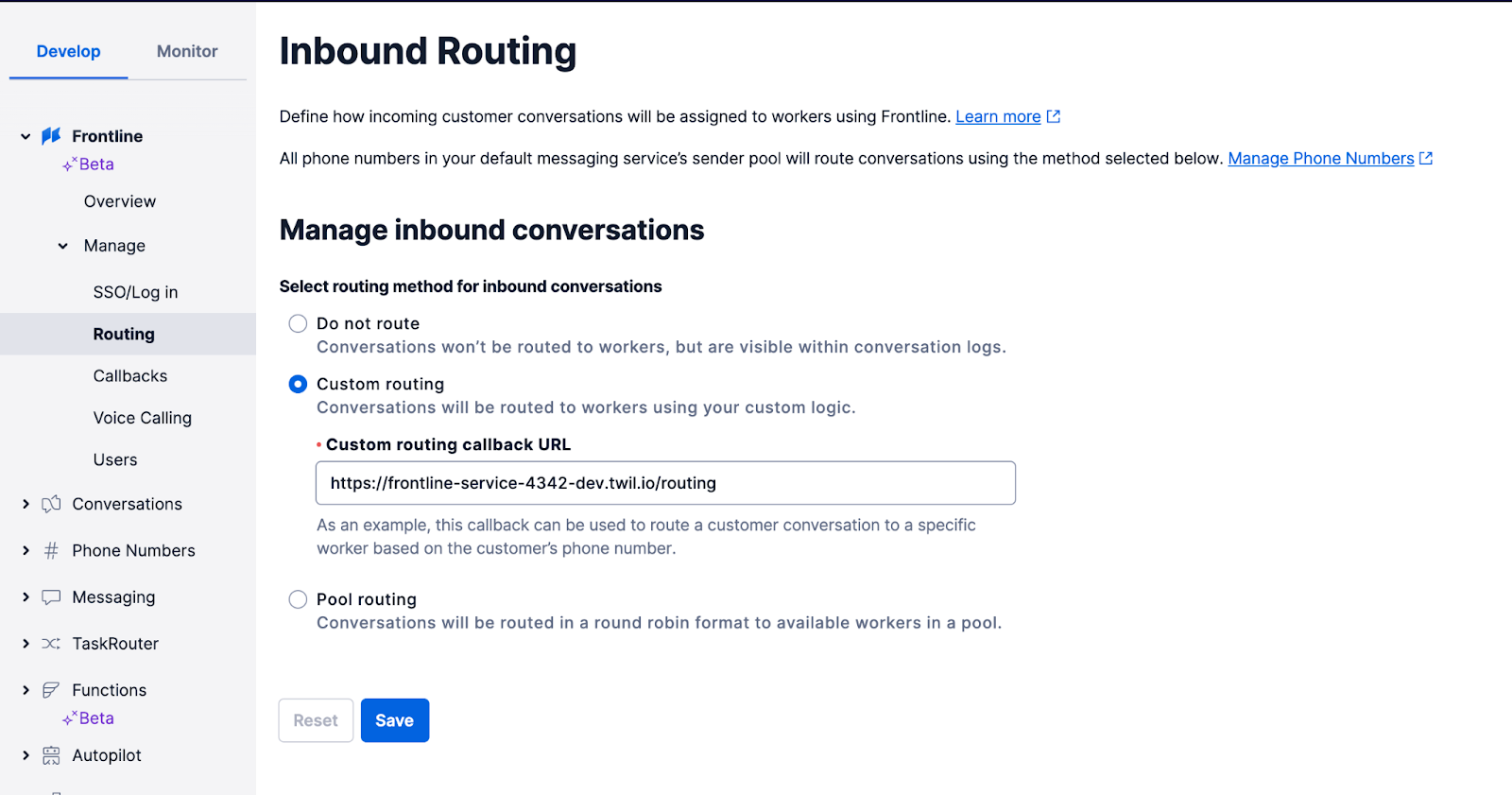Click the Functions icon in sidebar
The width and height of the screenshot is (1512, 795).
(x=51, y=690)
